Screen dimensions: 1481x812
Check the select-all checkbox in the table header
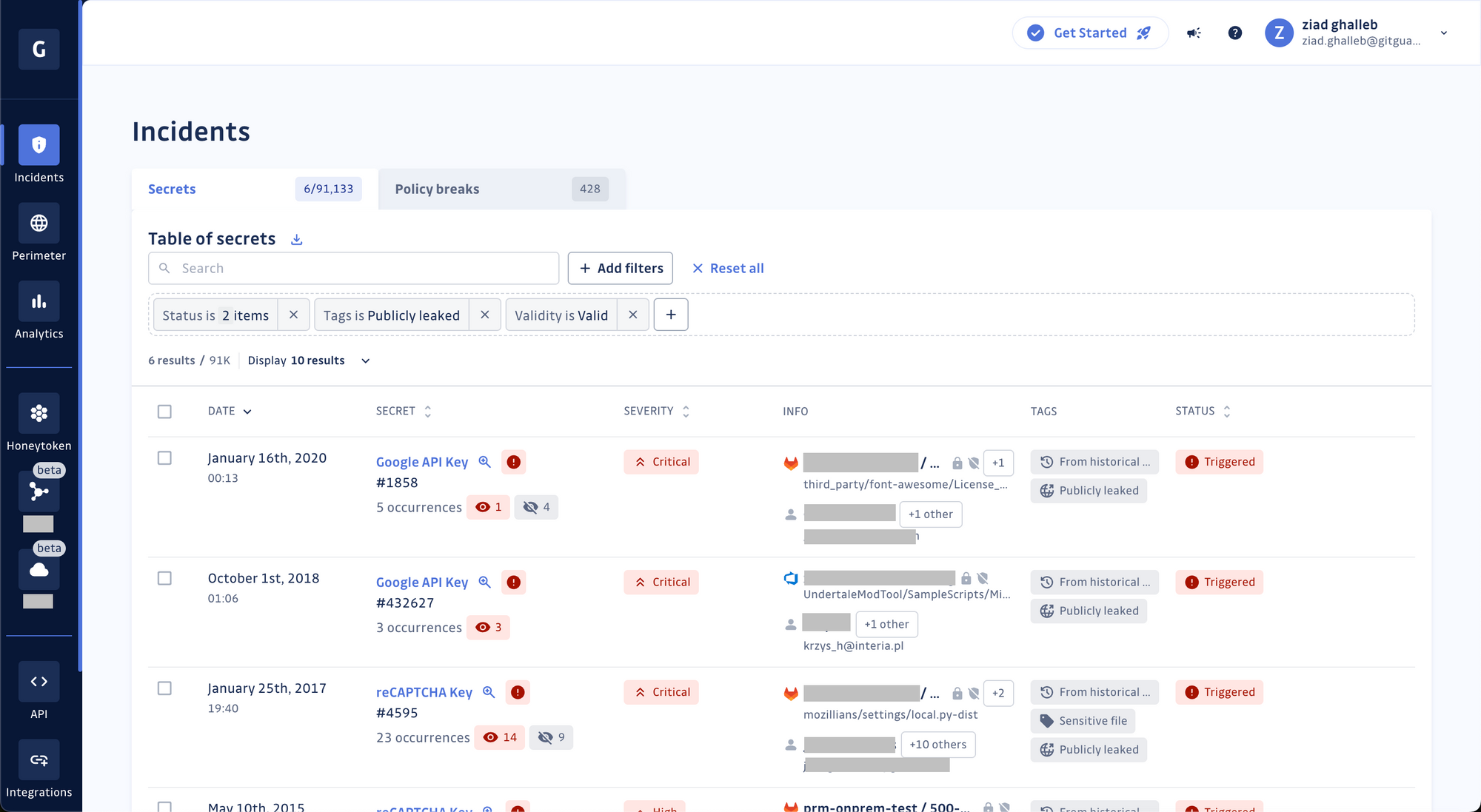coord(164,412)
